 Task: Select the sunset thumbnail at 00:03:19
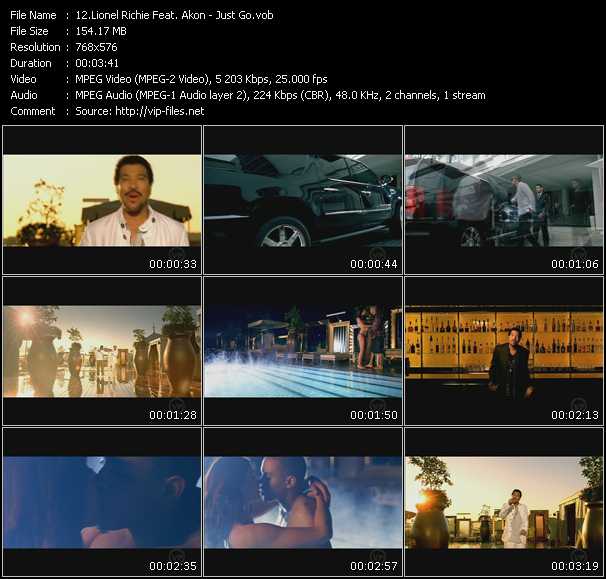point(504,502)
